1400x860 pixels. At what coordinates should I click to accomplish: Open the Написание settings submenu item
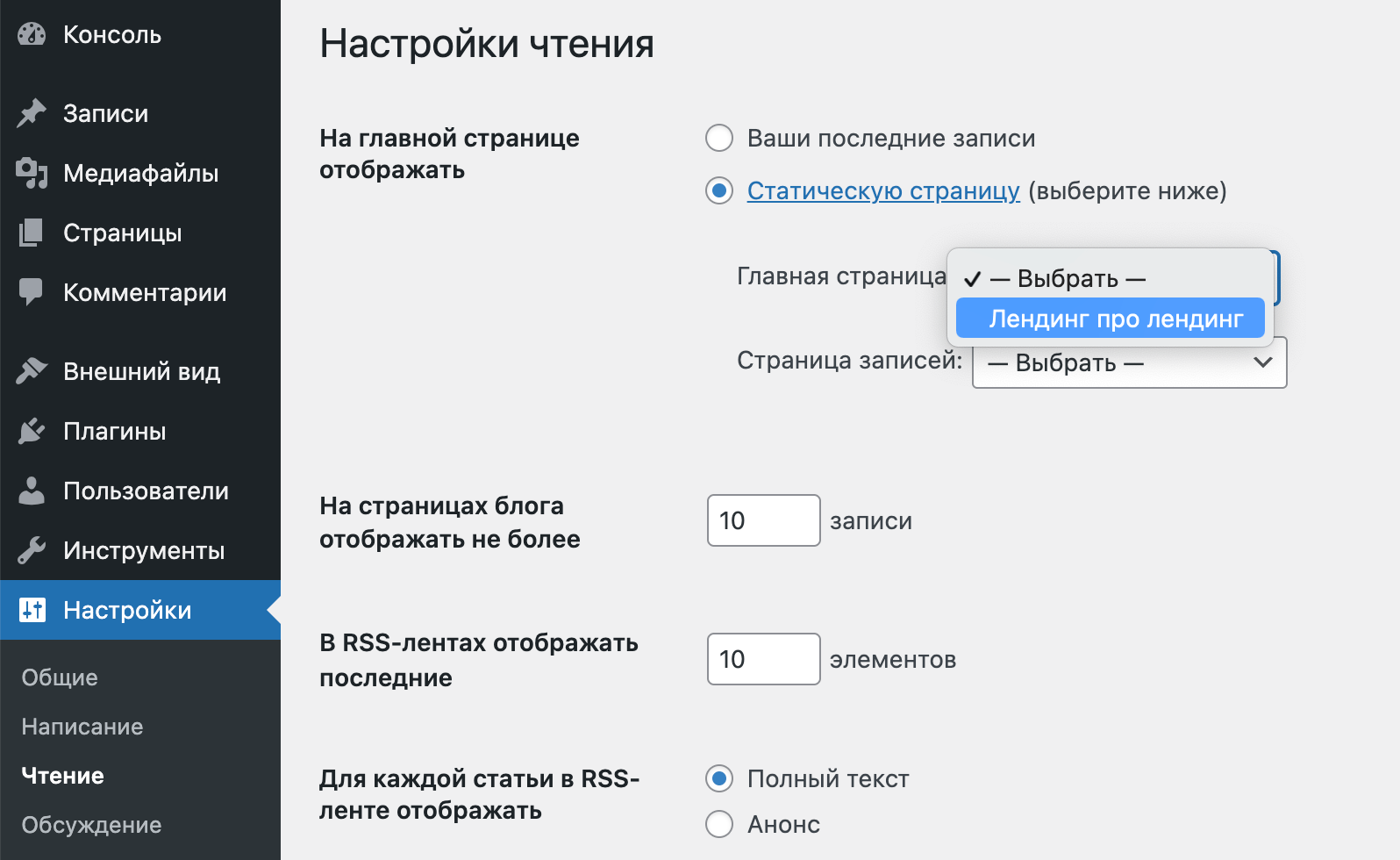[x=82, y=727]
